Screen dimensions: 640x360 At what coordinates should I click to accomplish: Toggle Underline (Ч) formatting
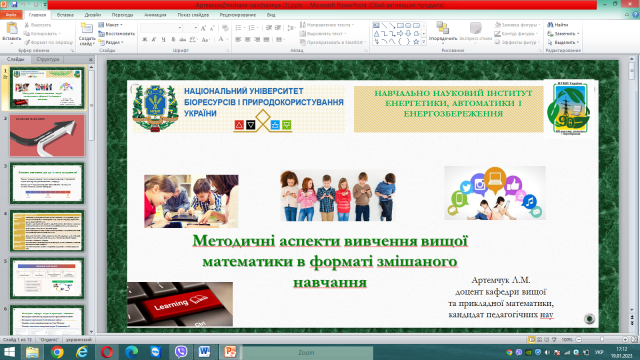point(163,40)
